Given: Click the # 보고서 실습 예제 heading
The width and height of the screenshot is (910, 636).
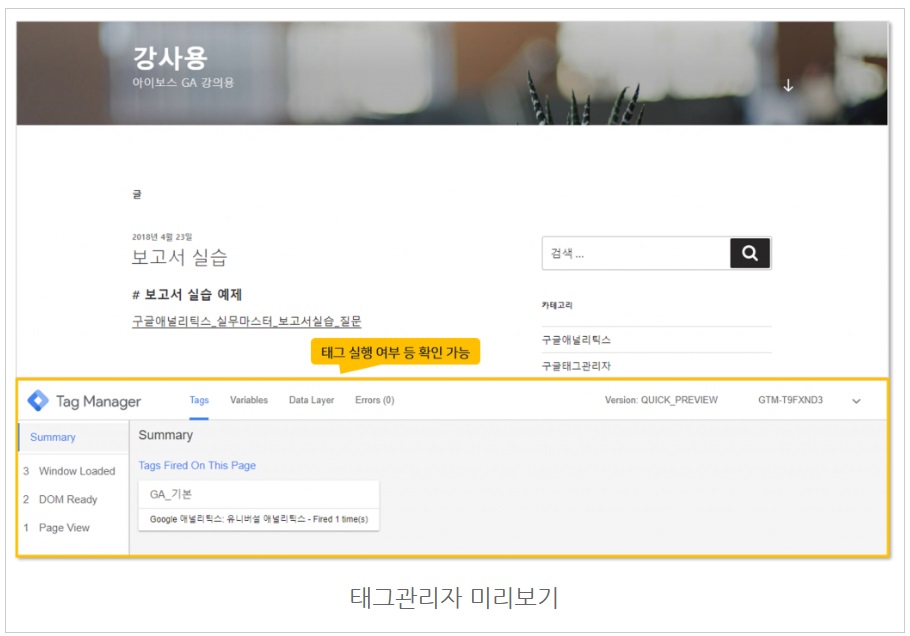Looking at the screenshot, I should pos(187,294).
